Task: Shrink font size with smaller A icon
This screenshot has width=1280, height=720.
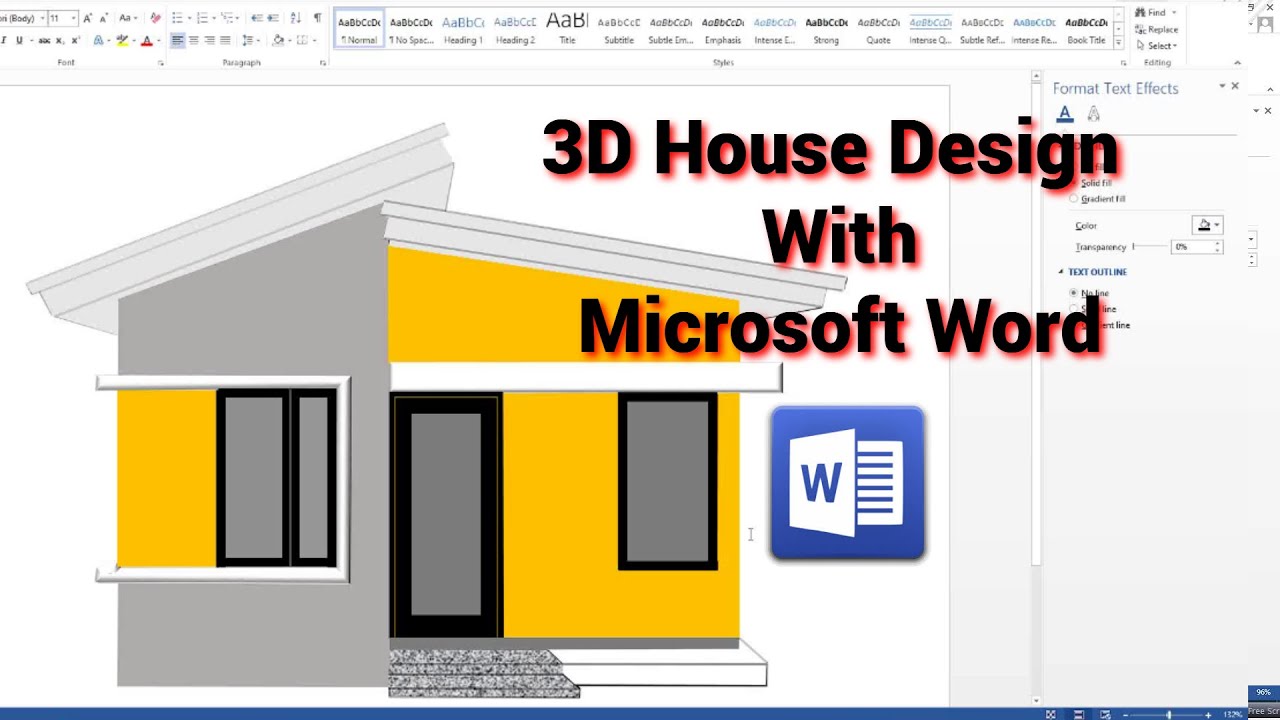Action: click(104, 18)
